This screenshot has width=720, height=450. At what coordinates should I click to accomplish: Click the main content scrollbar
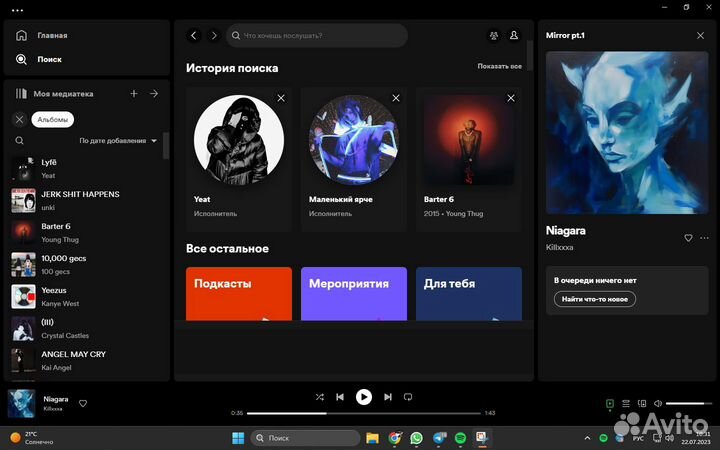pos(529,55)
